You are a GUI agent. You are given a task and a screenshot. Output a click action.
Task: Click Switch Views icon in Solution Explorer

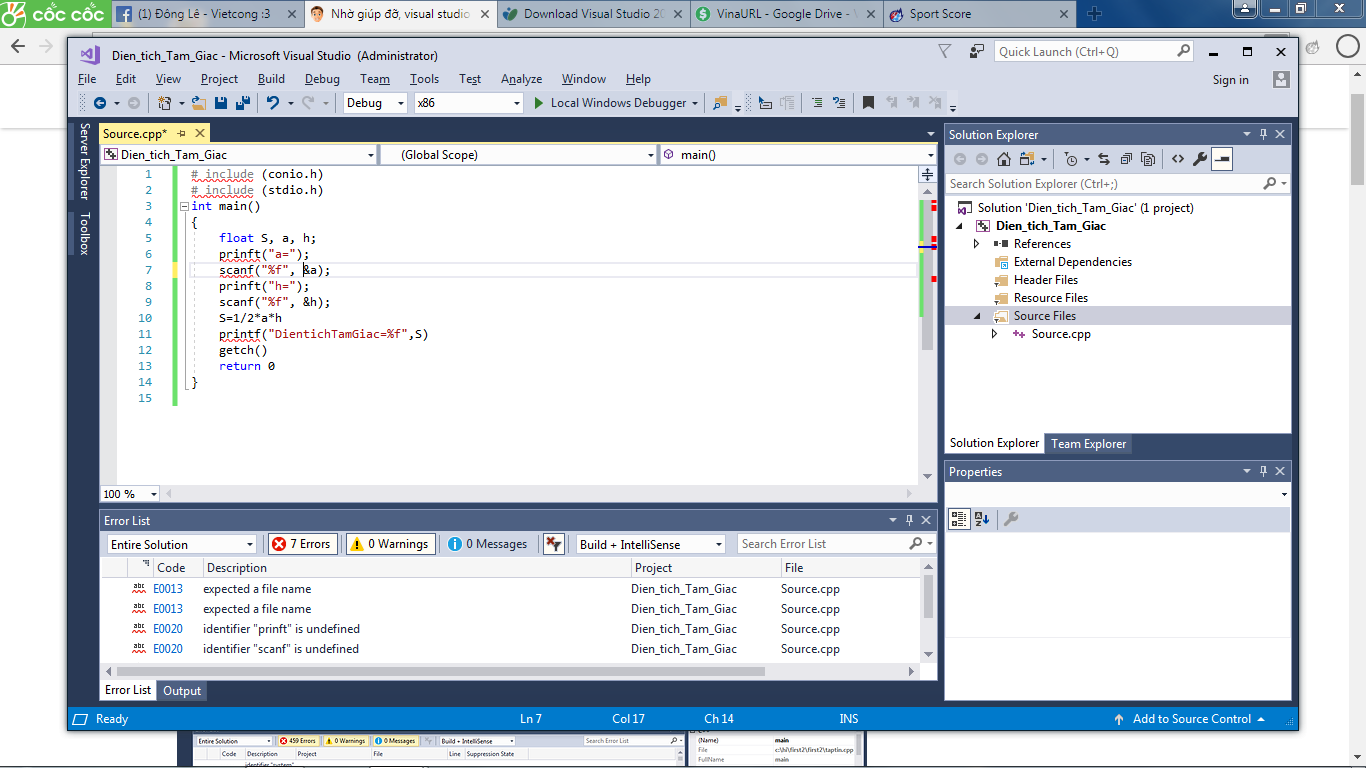pos(1025,159)
